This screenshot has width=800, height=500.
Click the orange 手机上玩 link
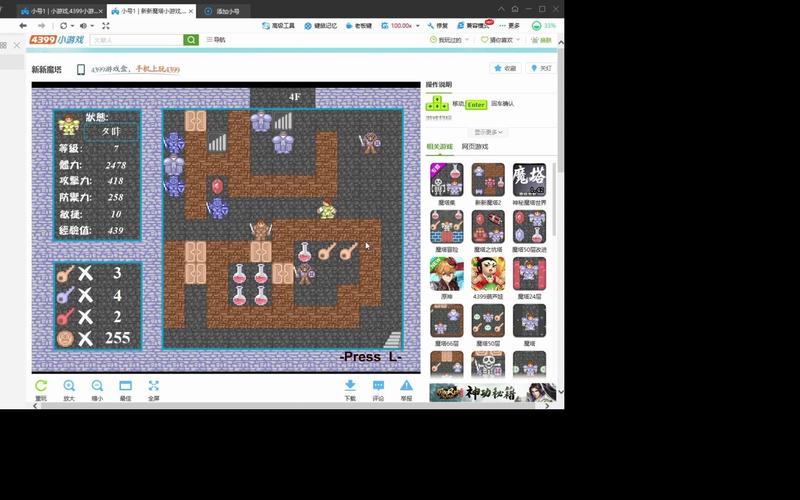click(x=157, y=69)
